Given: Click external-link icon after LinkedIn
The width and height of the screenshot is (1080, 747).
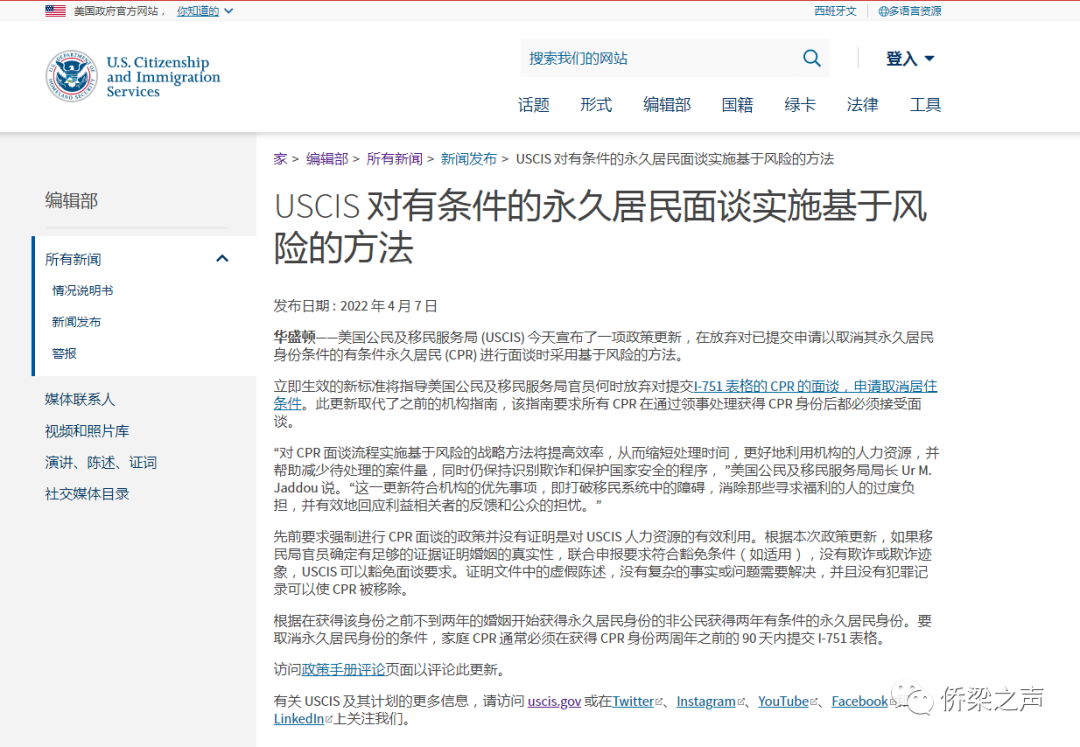Looking at the screenshot, I should 329,719.
